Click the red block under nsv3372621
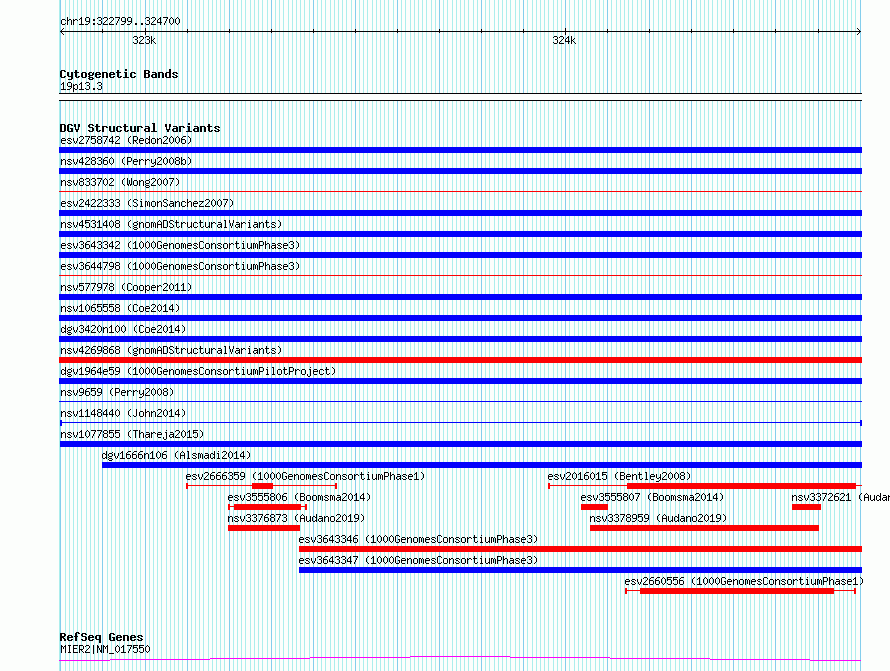Image resolution: width=890 pixels, height=671 pixels. [x=807, y=507]
